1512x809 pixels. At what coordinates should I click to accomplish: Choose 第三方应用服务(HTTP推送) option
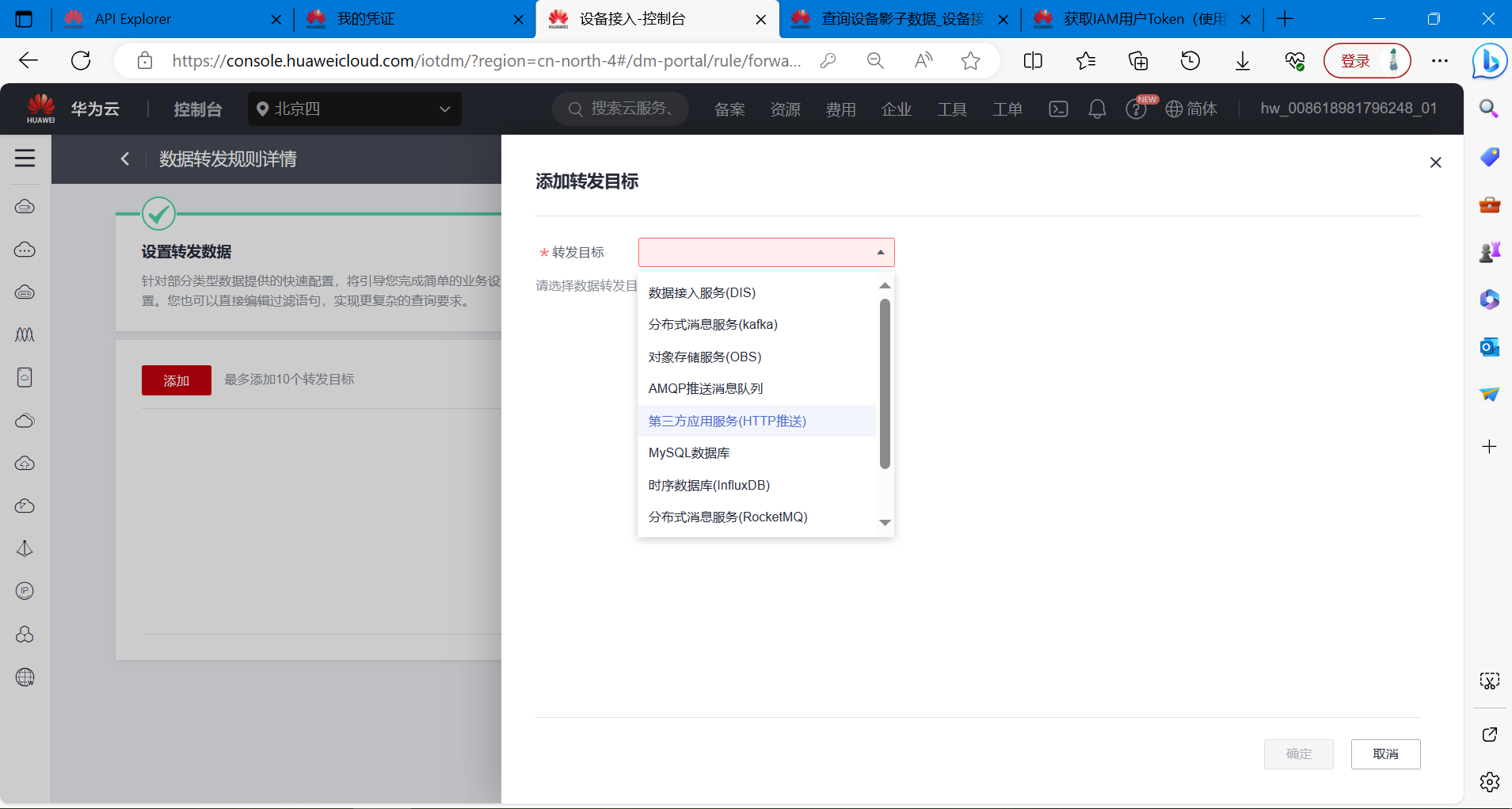757,421
